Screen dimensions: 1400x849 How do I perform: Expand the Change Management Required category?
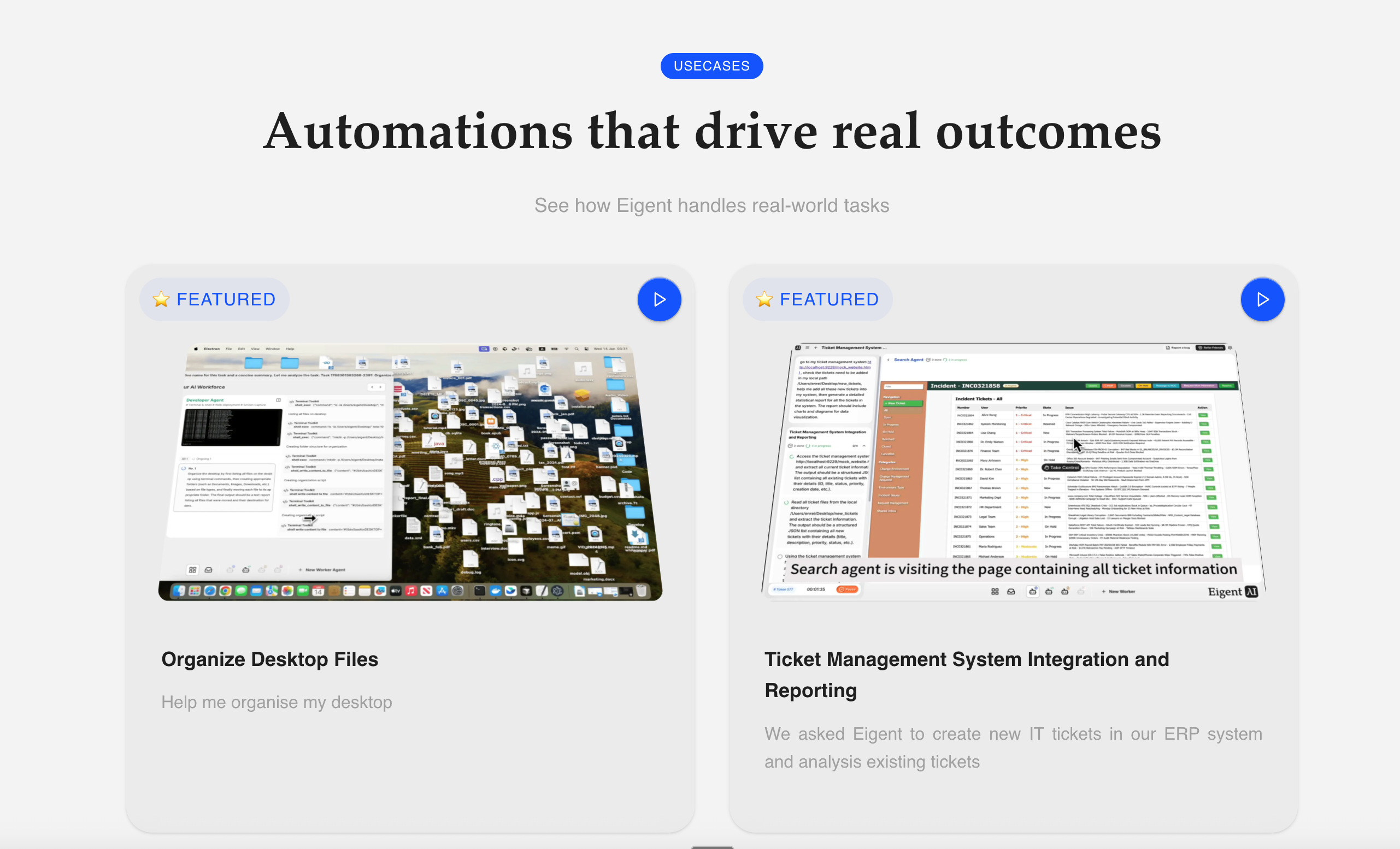[895, 479]
